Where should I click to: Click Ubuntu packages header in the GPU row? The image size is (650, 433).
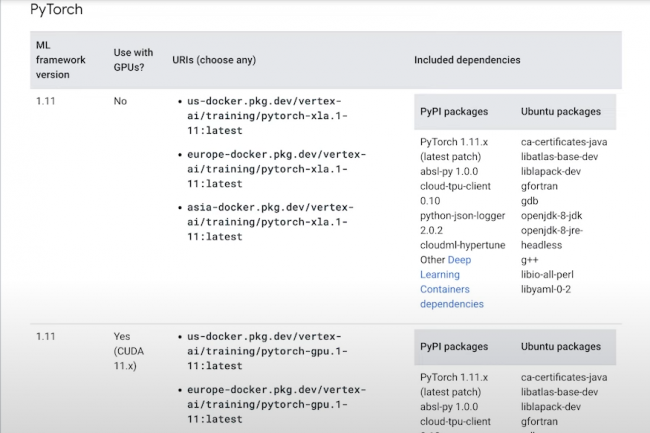pyautogui.click(x=561, y=346)
